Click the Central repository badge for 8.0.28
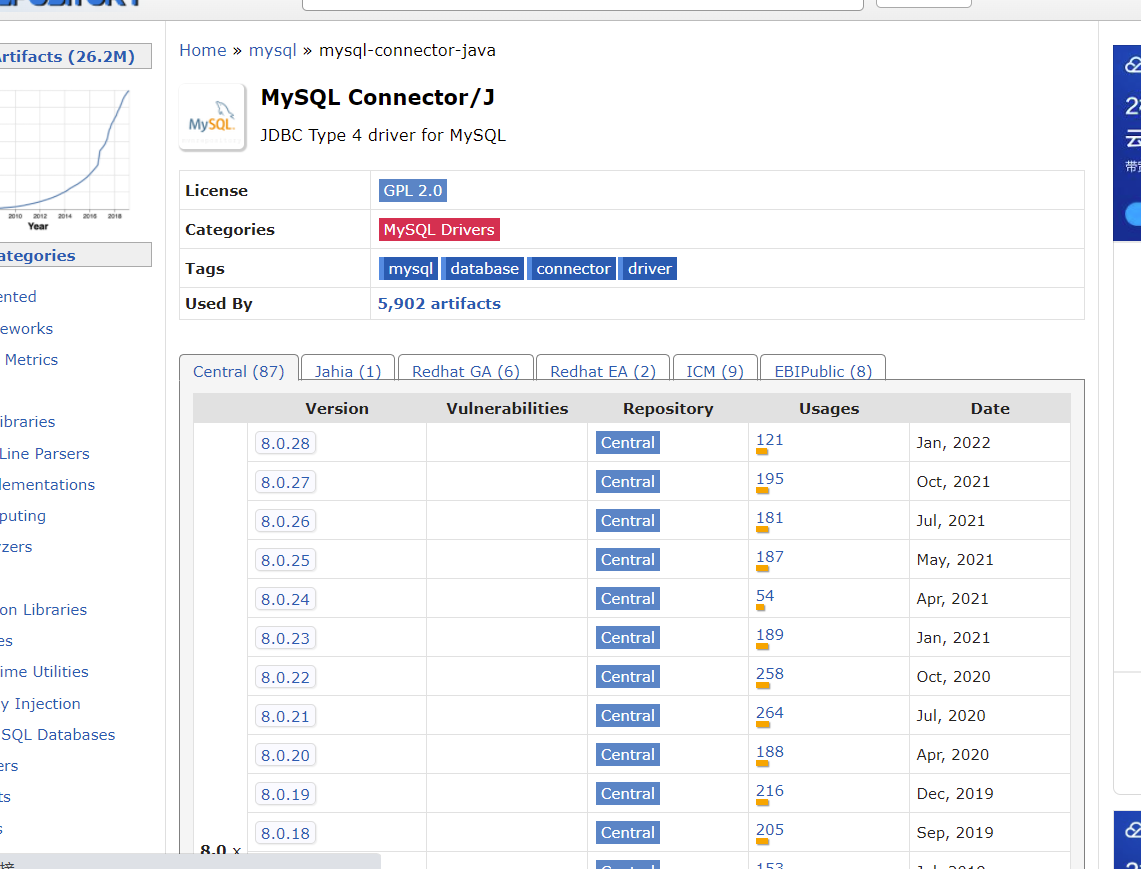Screen dimensions: 1141x869 [628, 443]
